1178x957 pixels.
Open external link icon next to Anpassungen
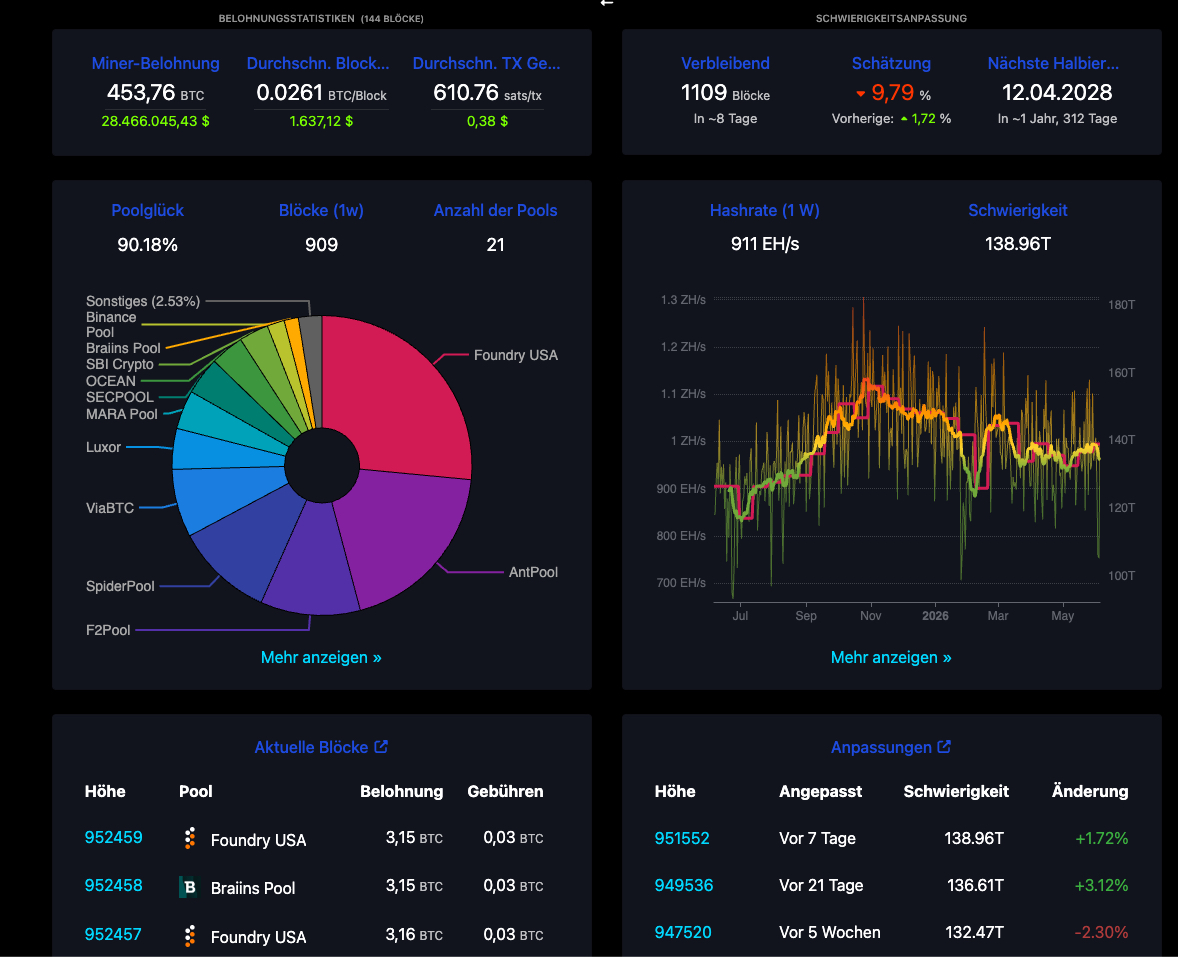click(x=944, y=747)
